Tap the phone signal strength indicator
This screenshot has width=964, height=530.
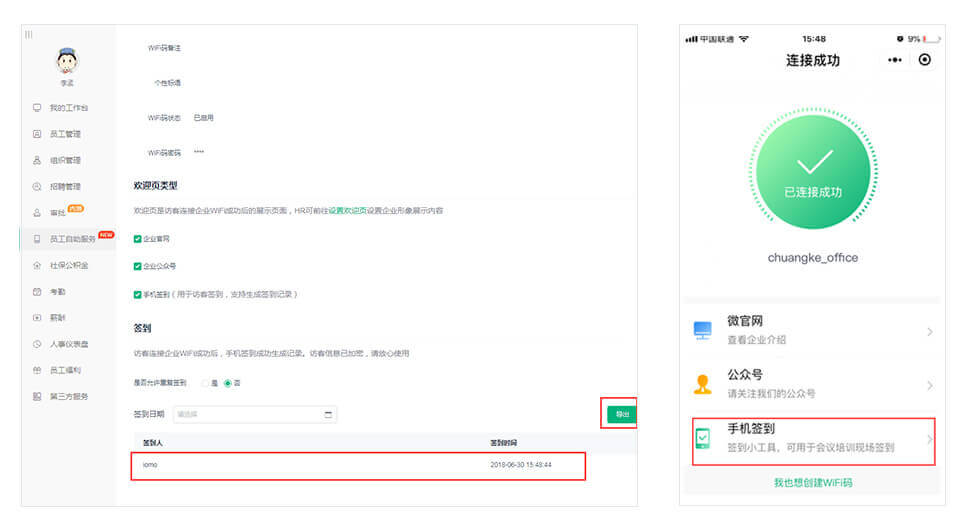point(692,39)
